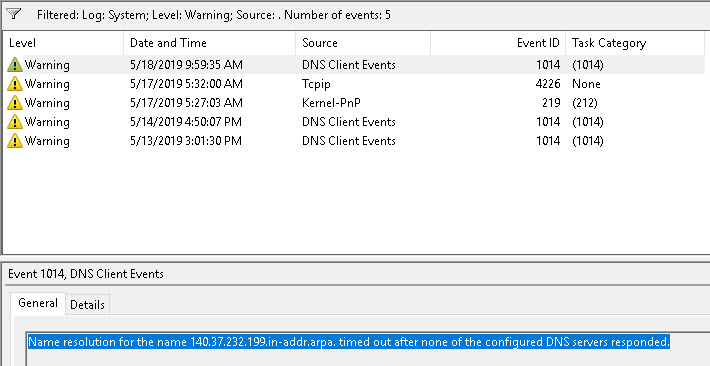This screenshot has height=366, width=710.
Task: Select the Tcpip source cell
Action: click(316, 84)
